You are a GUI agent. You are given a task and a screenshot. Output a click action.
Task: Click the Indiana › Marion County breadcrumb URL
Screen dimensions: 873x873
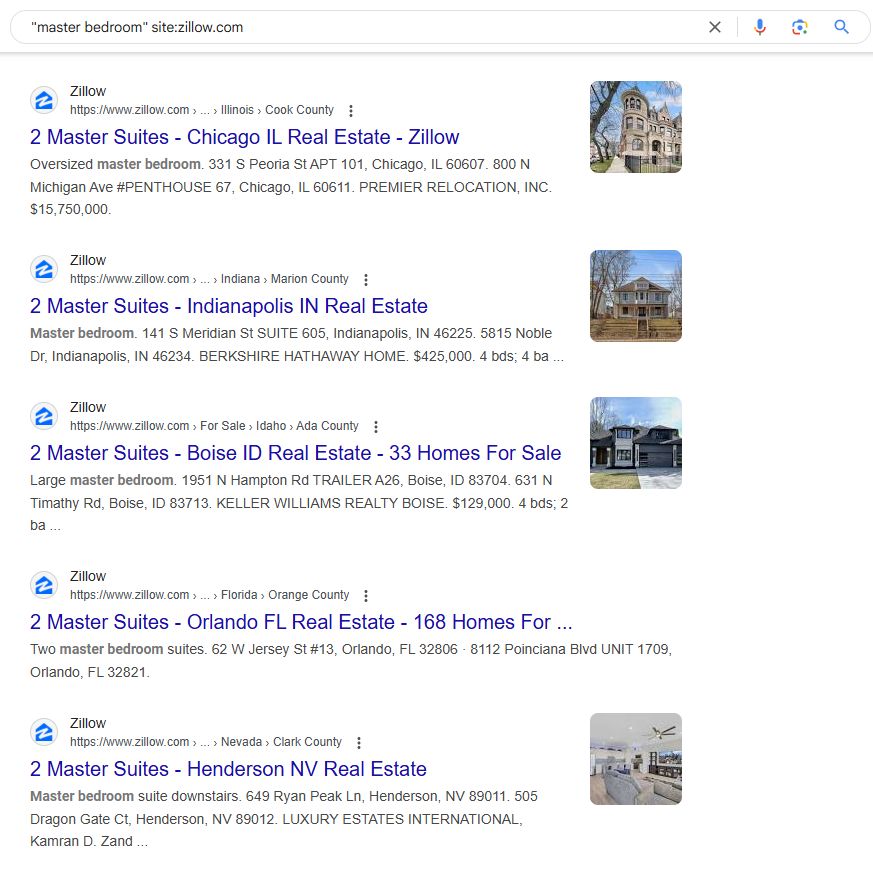pos(209,278)
